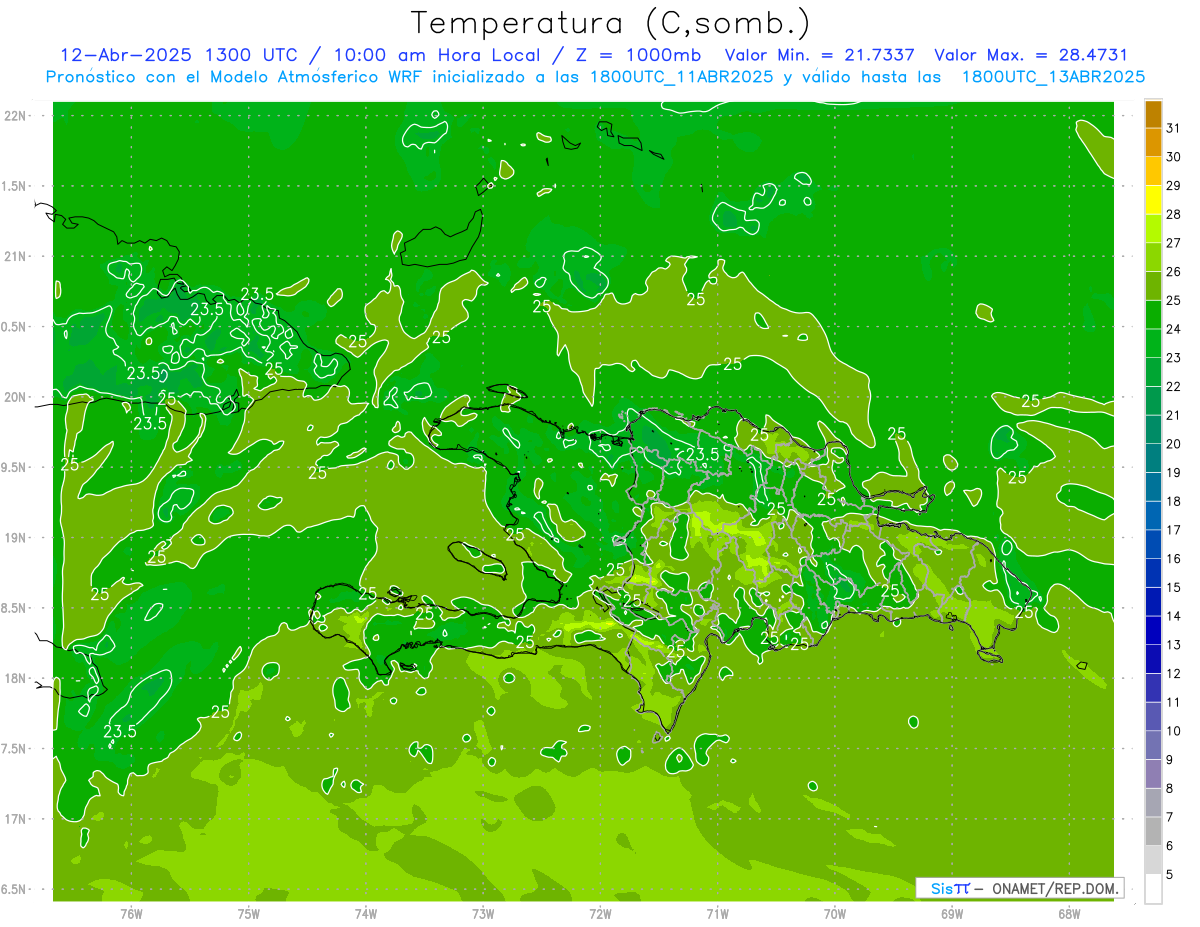This screenshot has height=927, width=1200.
Task: Click the 30 label on the color scale
Action: coord(1174,157)
